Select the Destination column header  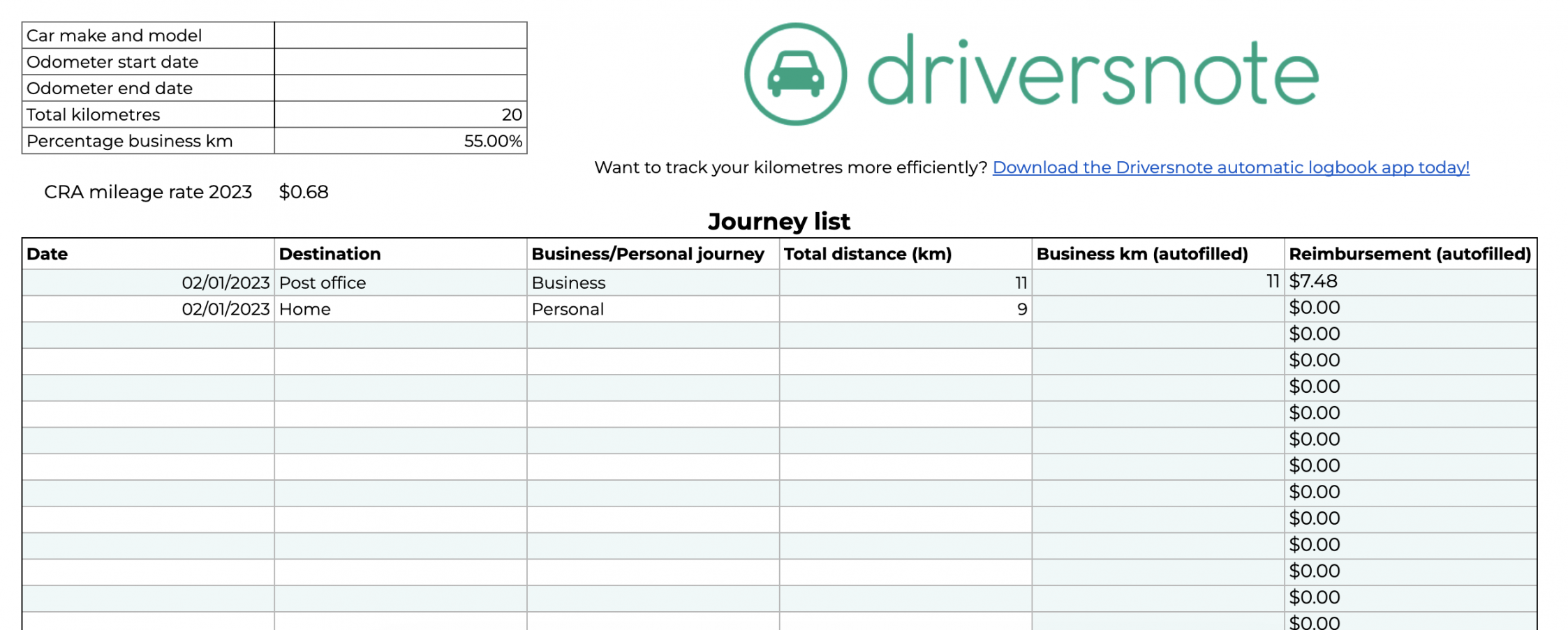(x=401, y=254)
